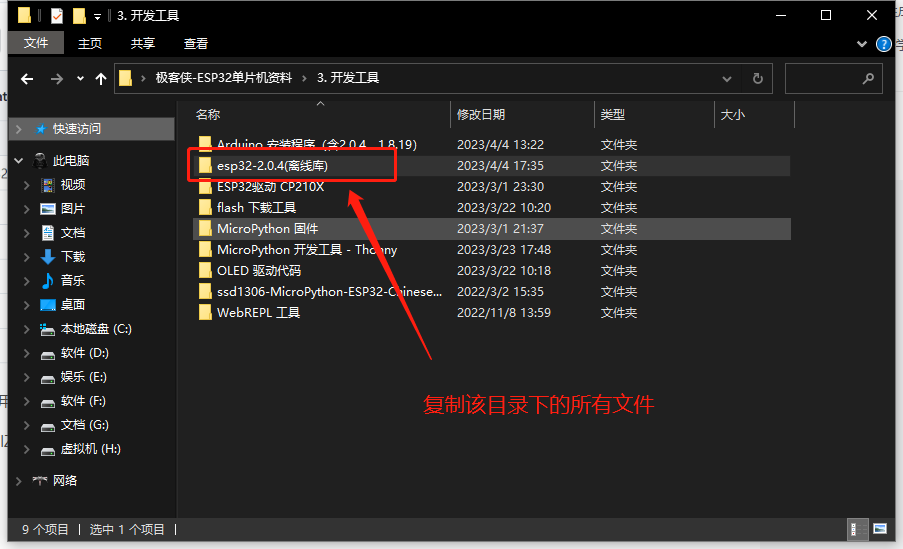
Task: Go up one folder level with the up arrow
Action: 100,78
